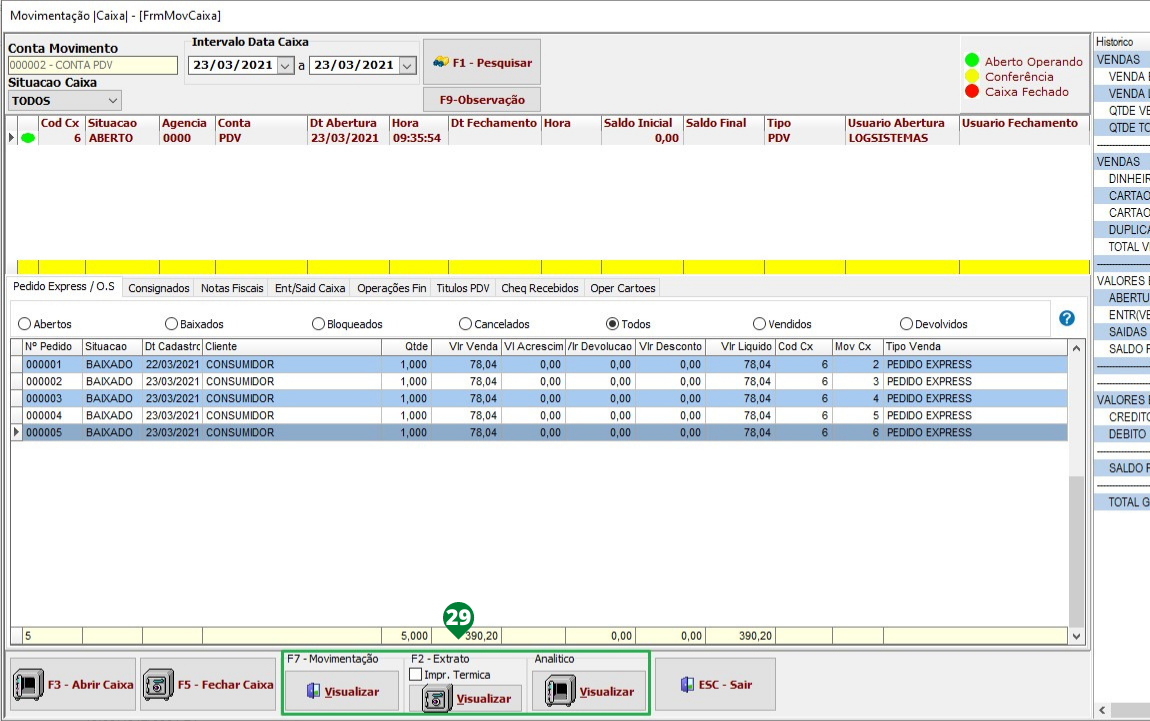Click the F9-Observação button

pos(482,100)
